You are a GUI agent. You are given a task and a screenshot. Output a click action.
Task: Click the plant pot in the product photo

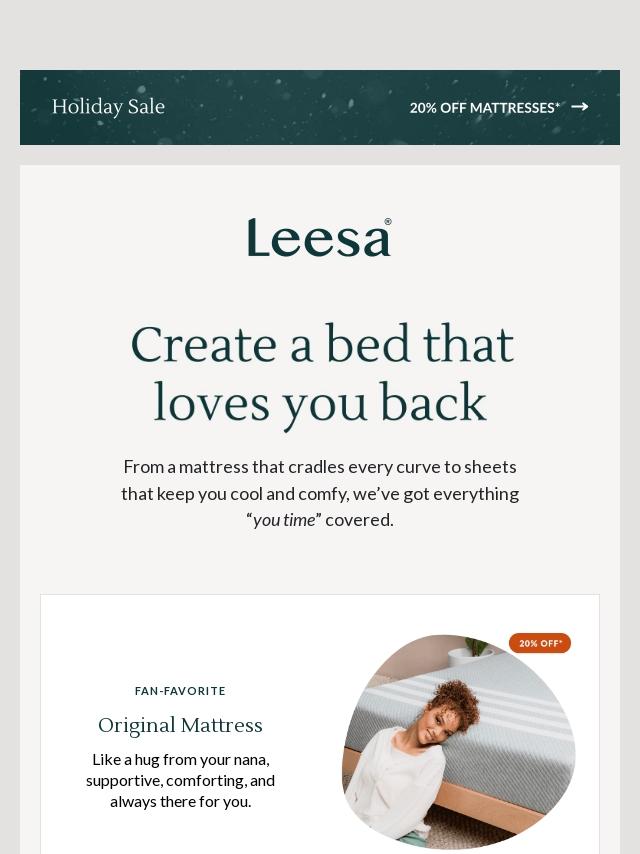click(462, 655)
